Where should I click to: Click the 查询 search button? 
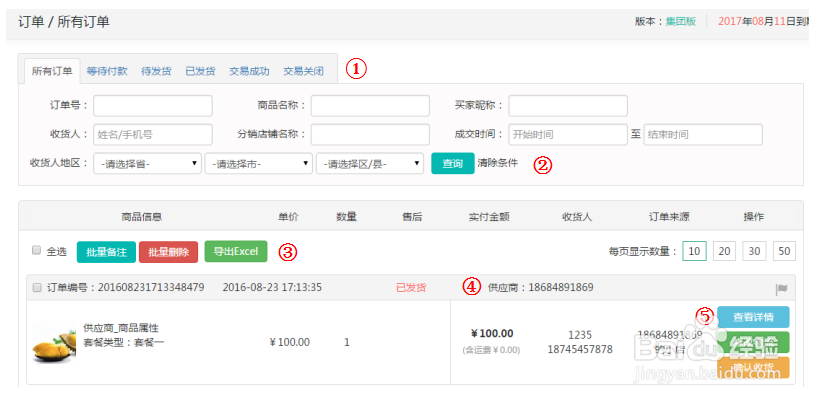tap(453, 164)
